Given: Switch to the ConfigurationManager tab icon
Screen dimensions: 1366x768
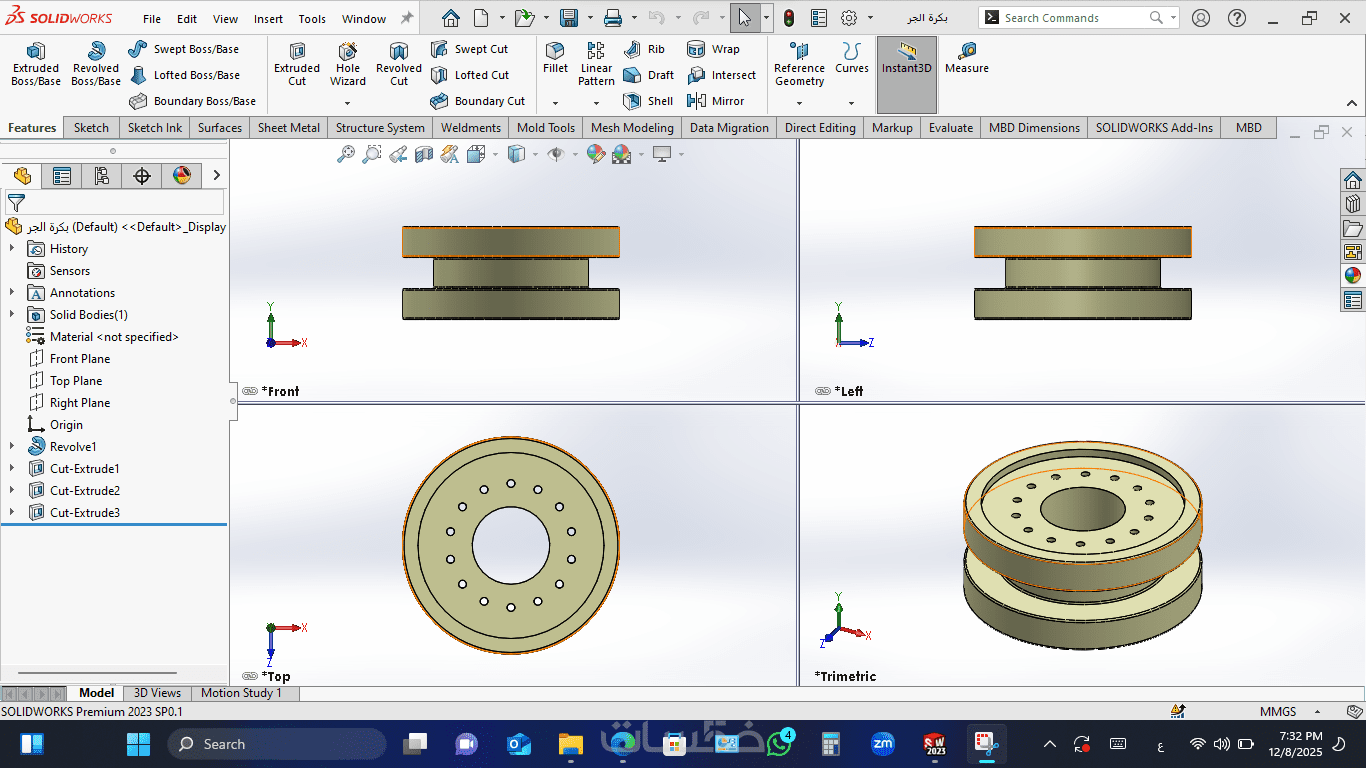Looking at the screenshot, I should tap(102, 176).
